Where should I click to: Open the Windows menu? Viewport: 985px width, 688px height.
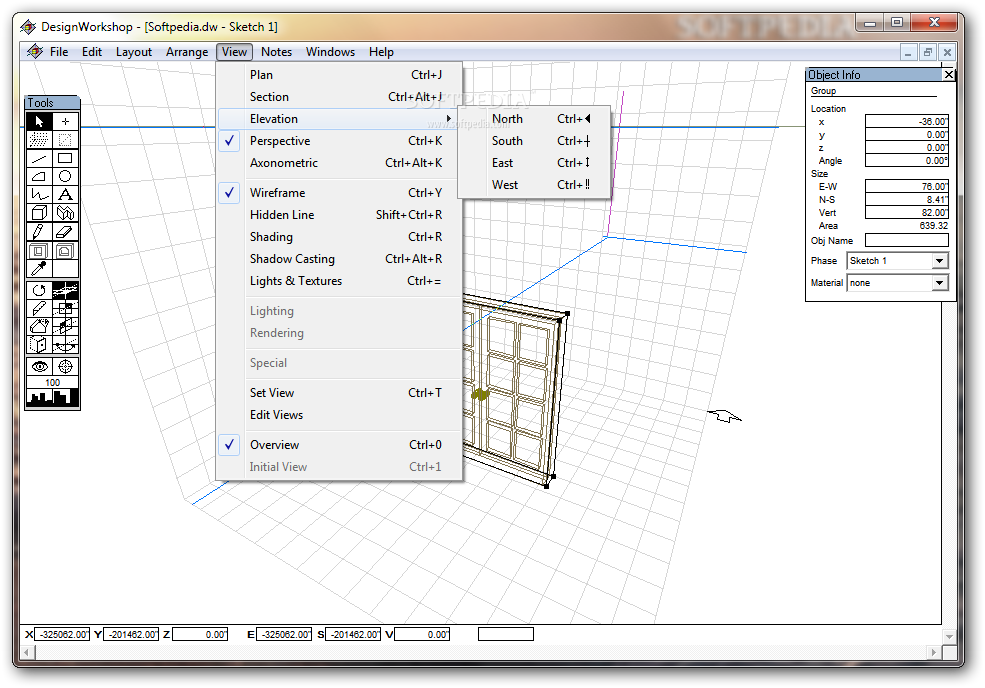(330, 52)
